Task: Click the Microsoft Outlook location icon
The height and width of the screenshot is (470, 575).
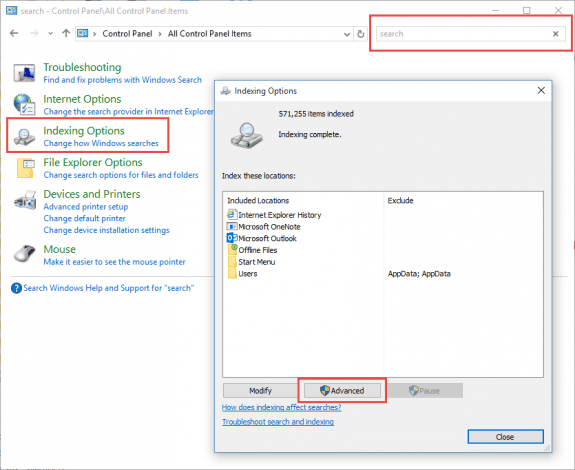Action: 232,238
